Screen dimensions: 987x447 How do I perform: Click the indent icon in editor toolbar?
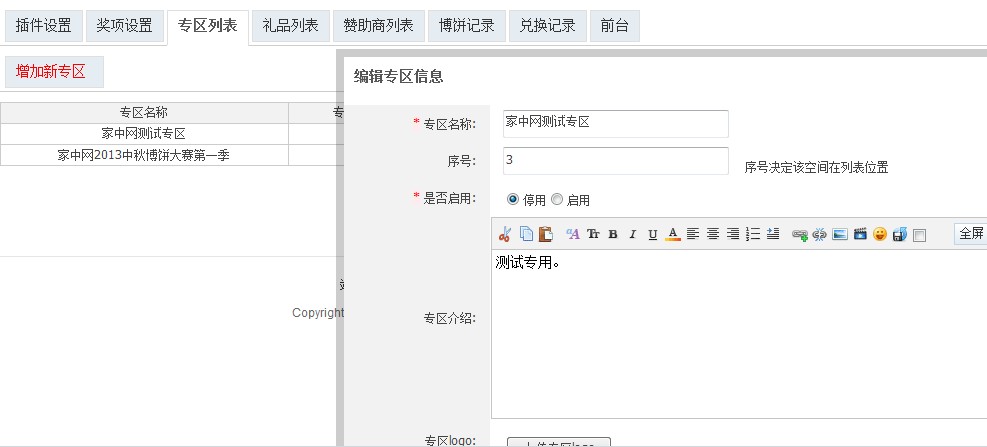click(773, 234)
